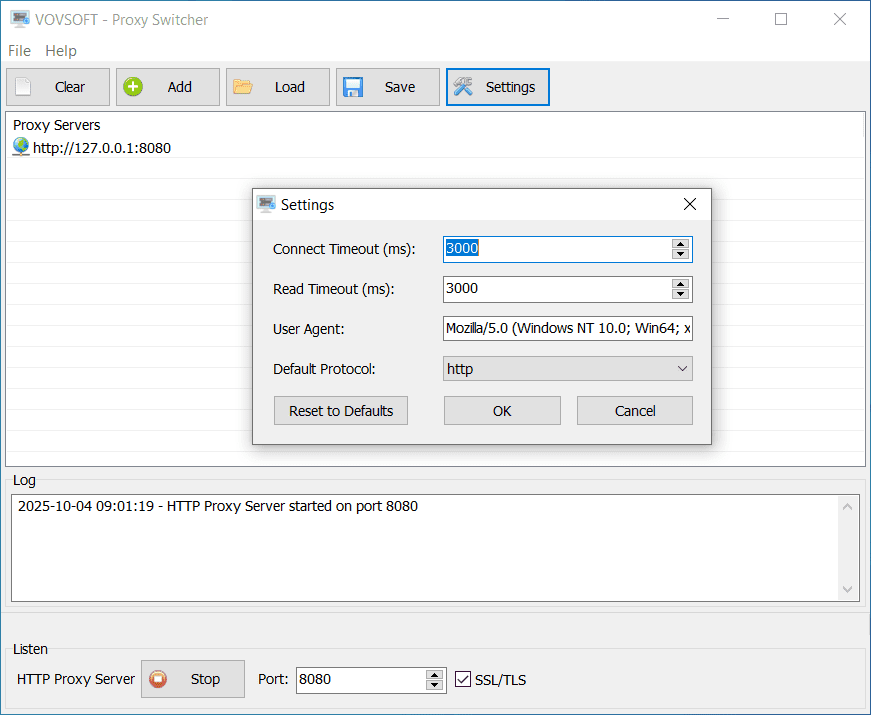
Task: Open the Help menu
Action: [x=61, y=51]
